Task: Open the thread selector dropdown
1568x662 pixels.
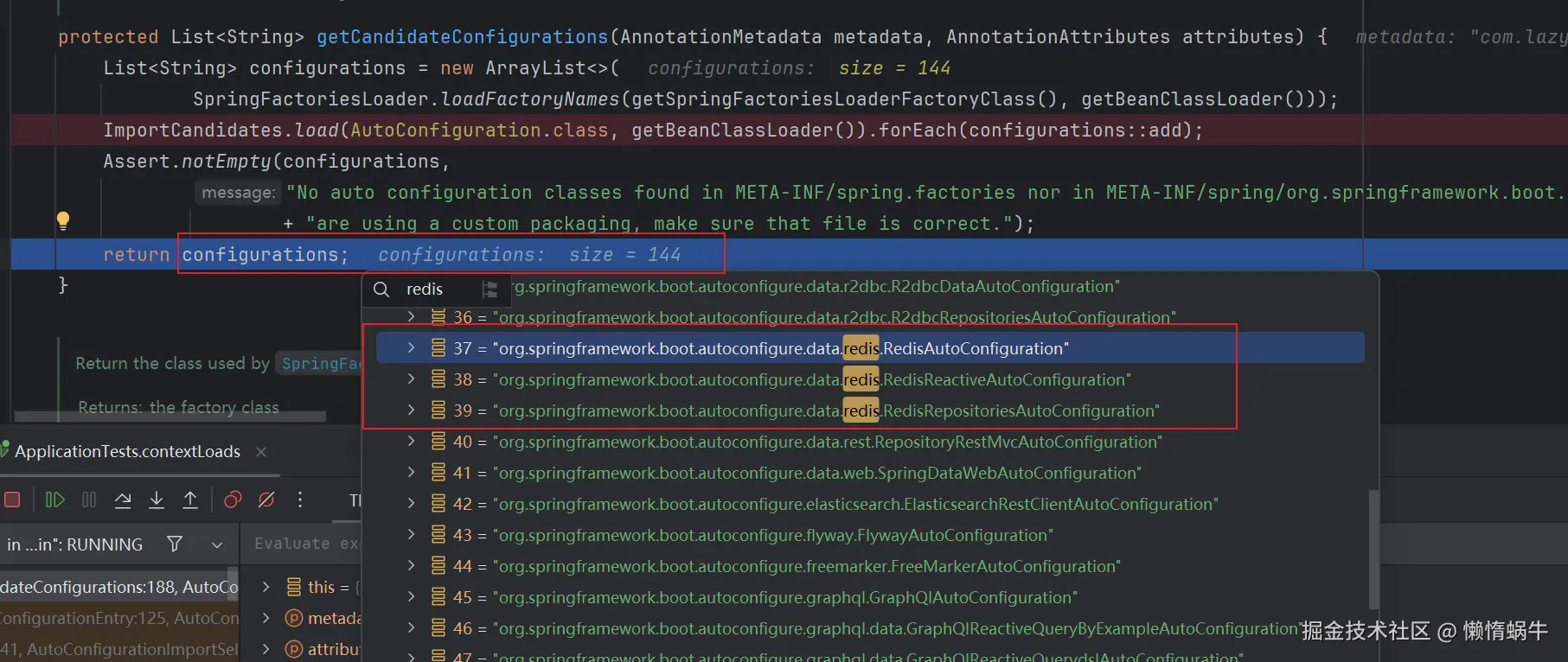Action: click(217, 544)
